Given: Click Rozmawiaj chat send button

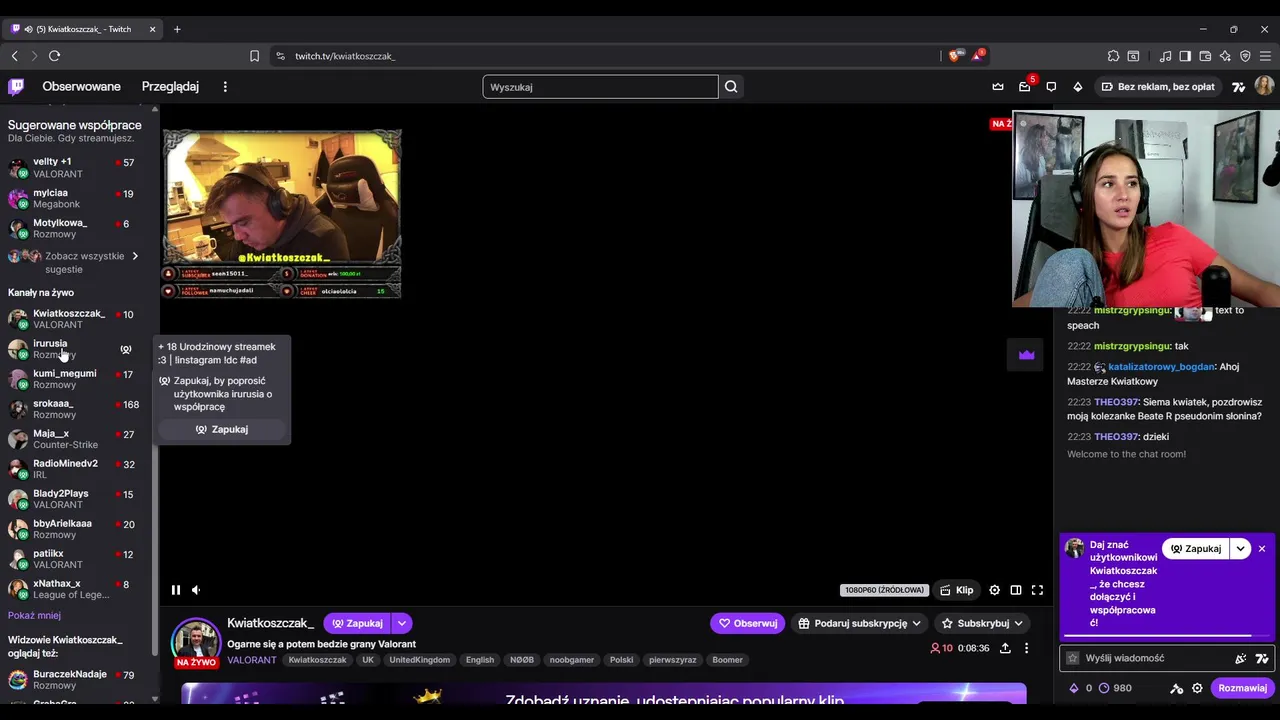Looking at the screenshot, I should tap(1242, 688).
